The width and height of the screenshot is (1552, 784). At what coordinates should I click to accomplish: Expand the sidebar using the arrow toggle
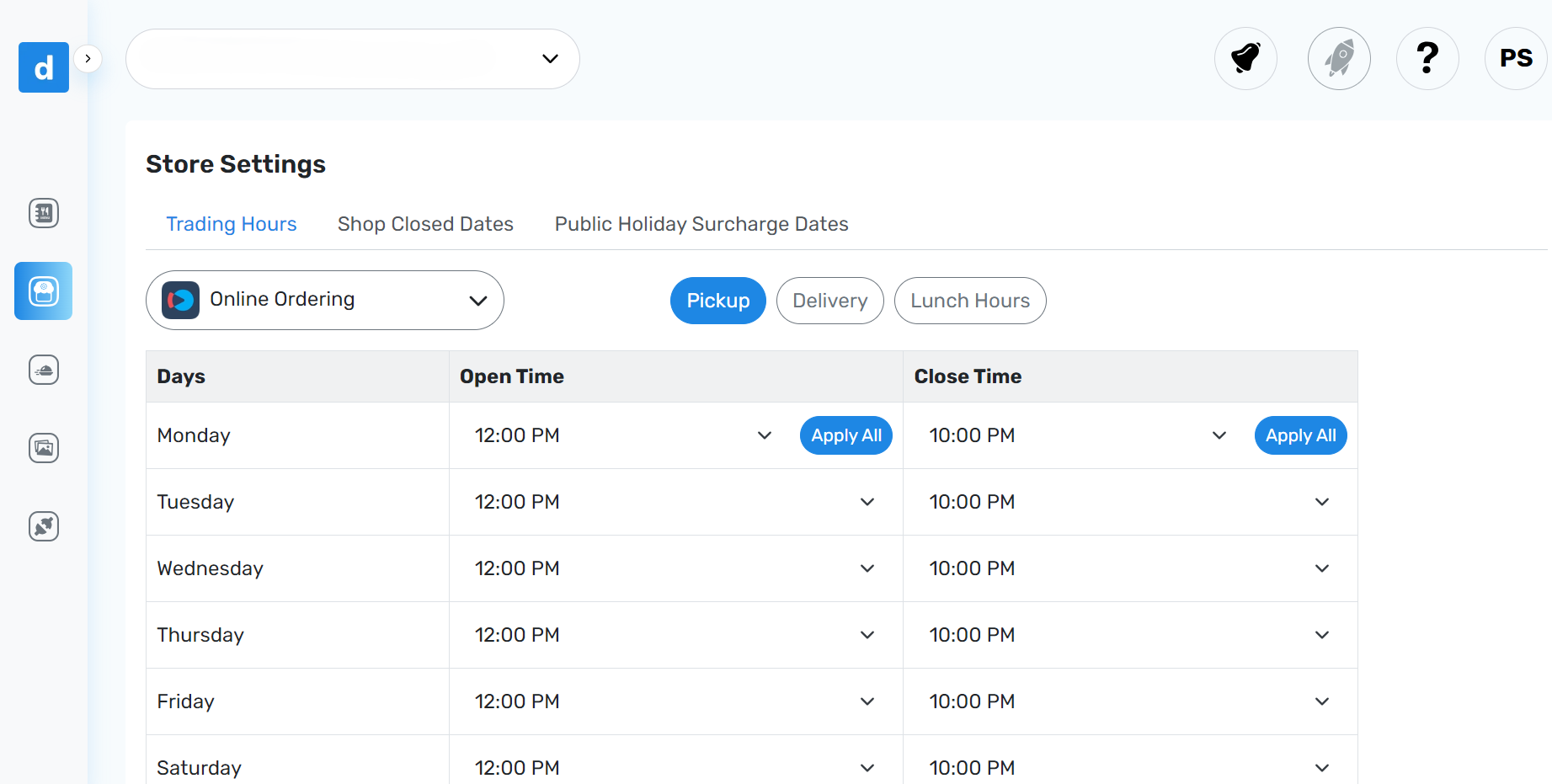point(88,59)
